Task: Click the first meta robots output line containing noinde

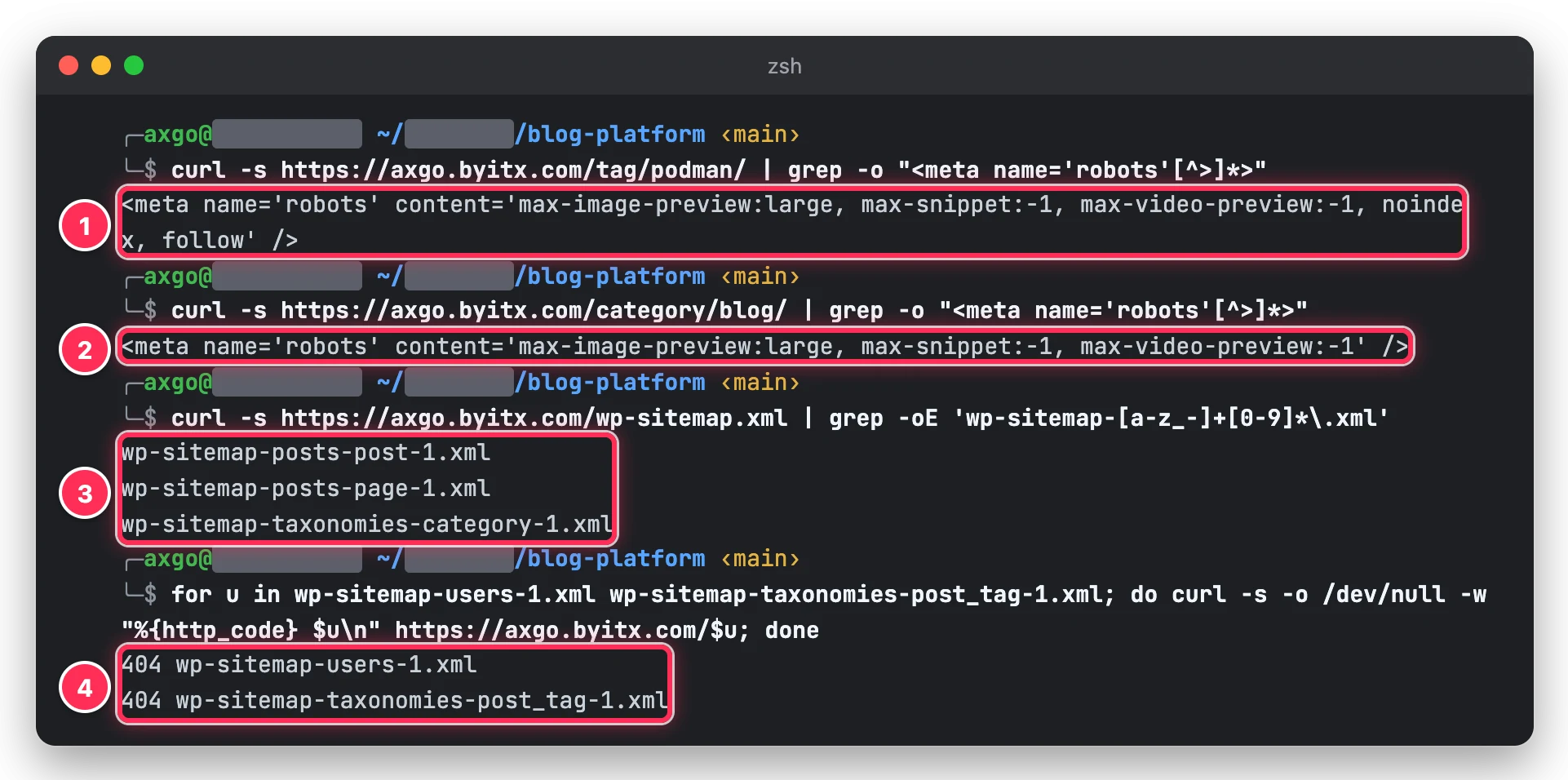Action: coord(792,205)
